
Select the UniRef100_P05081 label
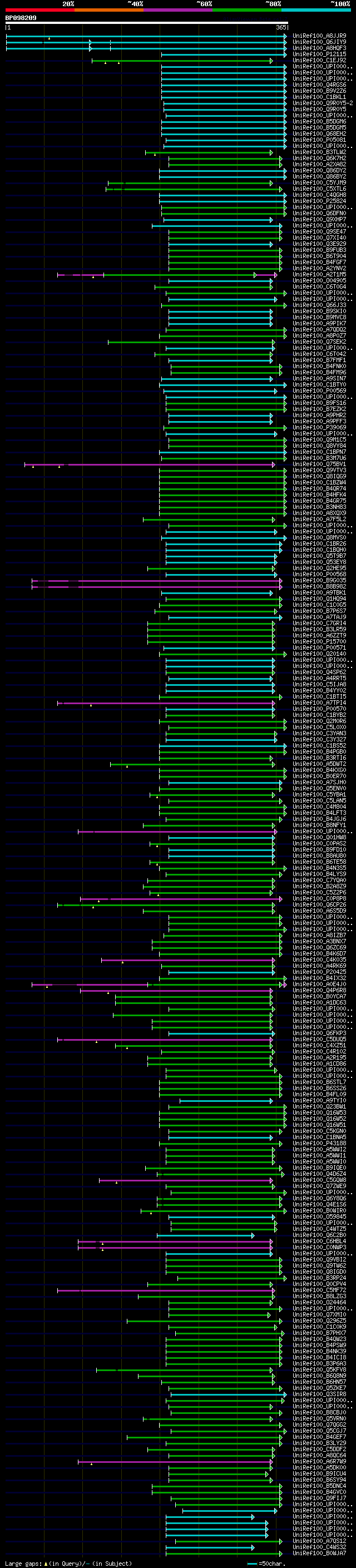(319, 140)
